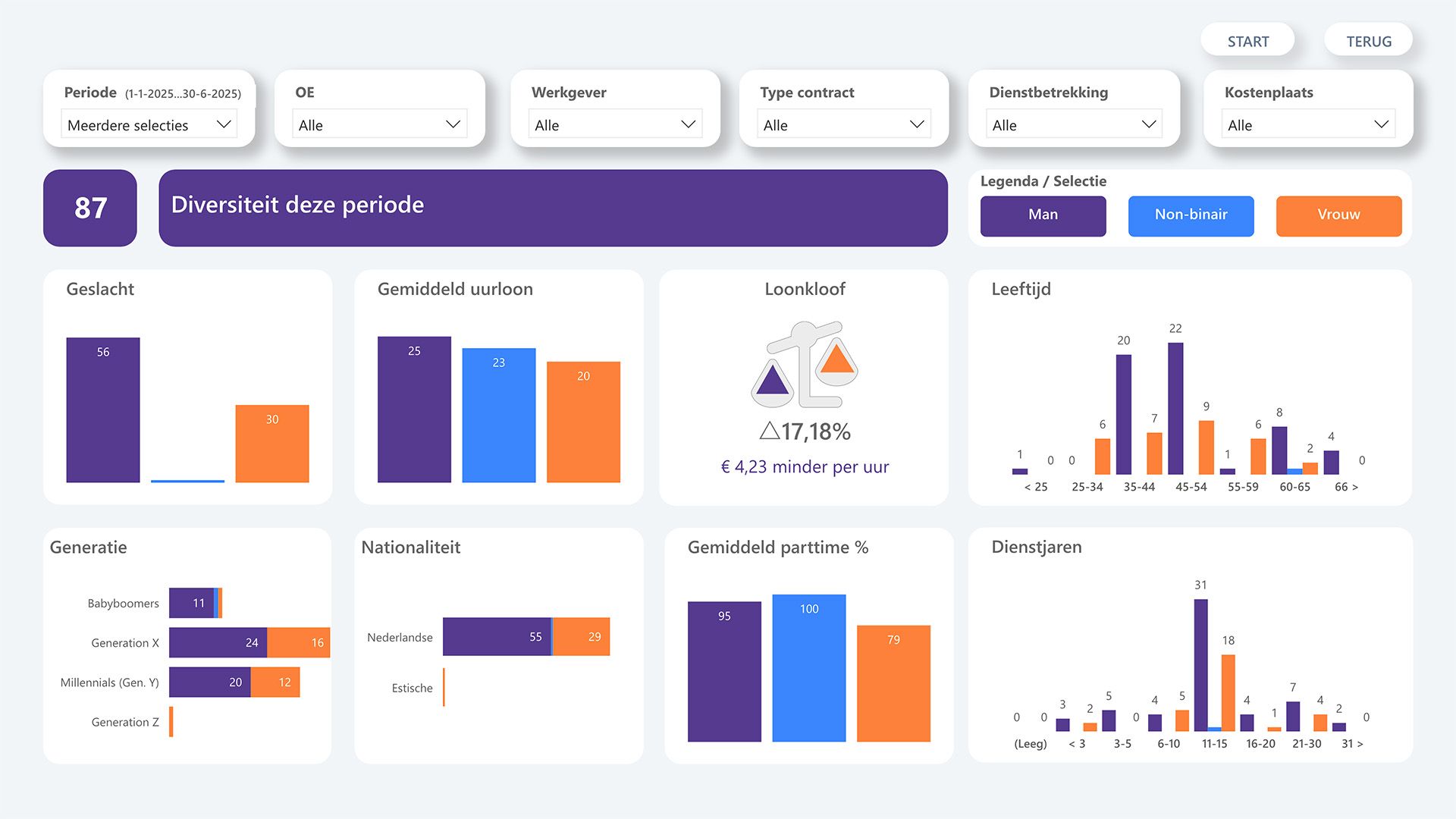
Task: Toggle the Vrouw legend filter
Action: [1338, 215]
